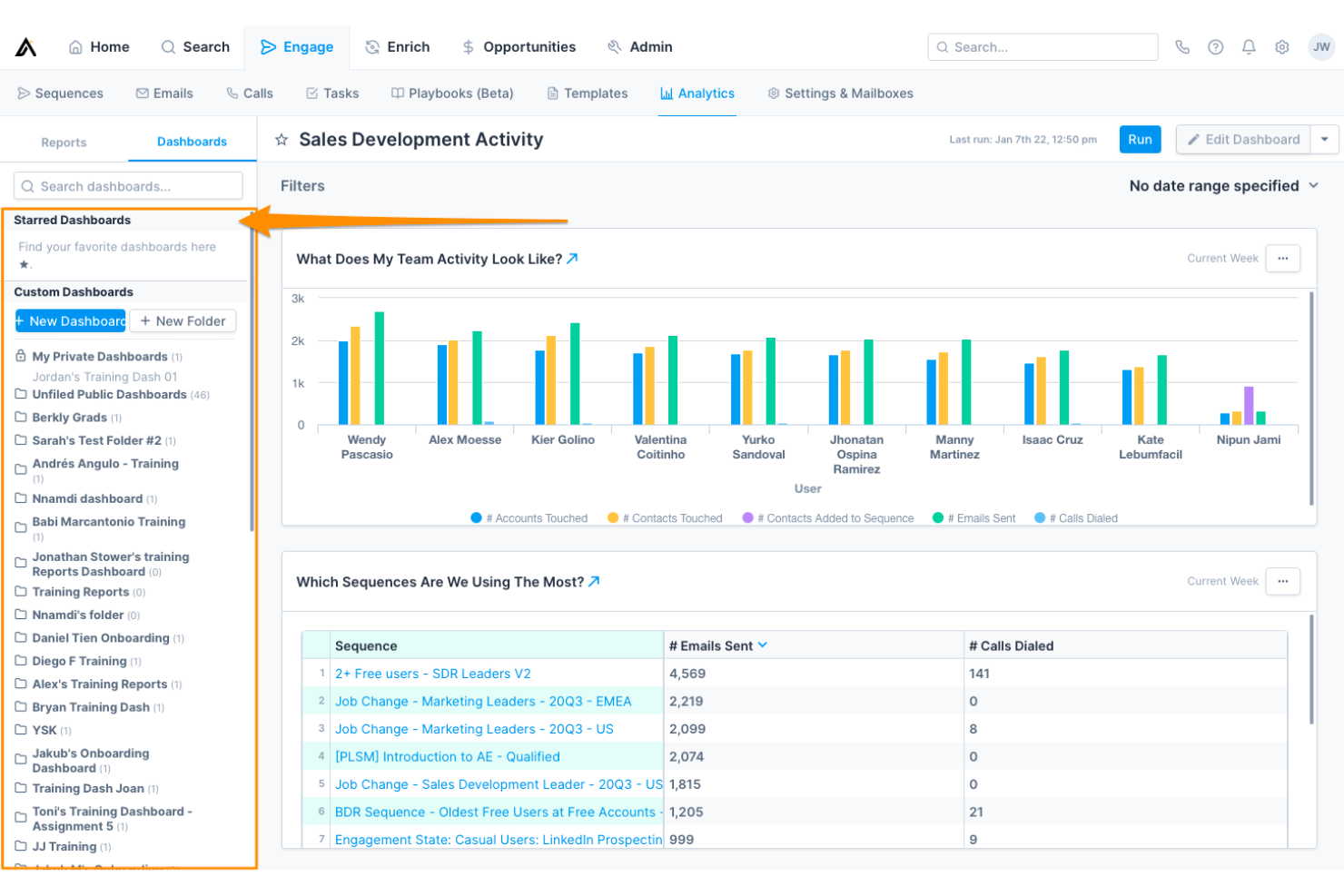Open the JW user avatar
The height and width of the screenshot is (896, 1344).
click(1321, 47)
